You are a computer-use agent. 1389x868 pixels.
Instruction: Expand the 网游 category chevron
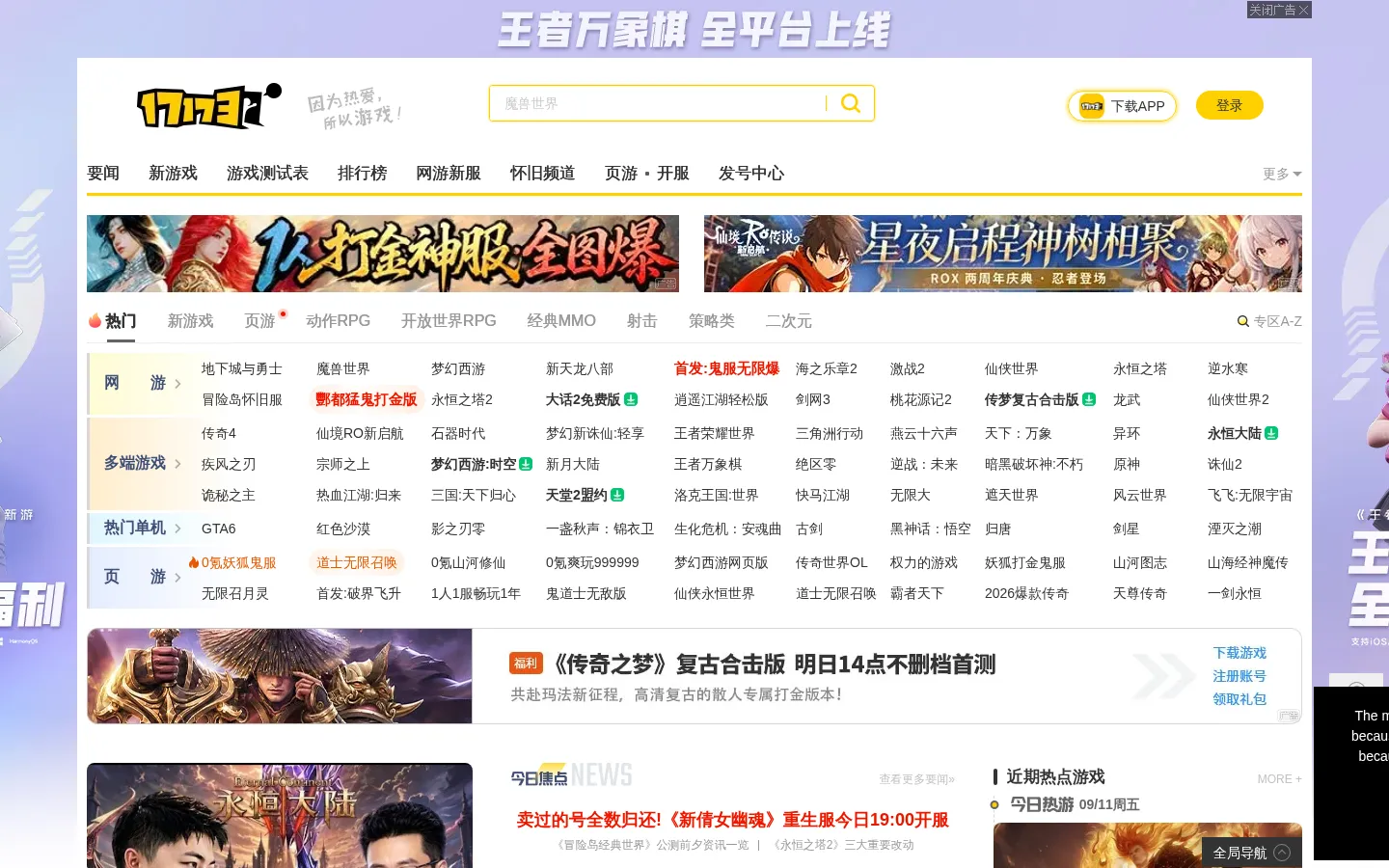point(177,384)
